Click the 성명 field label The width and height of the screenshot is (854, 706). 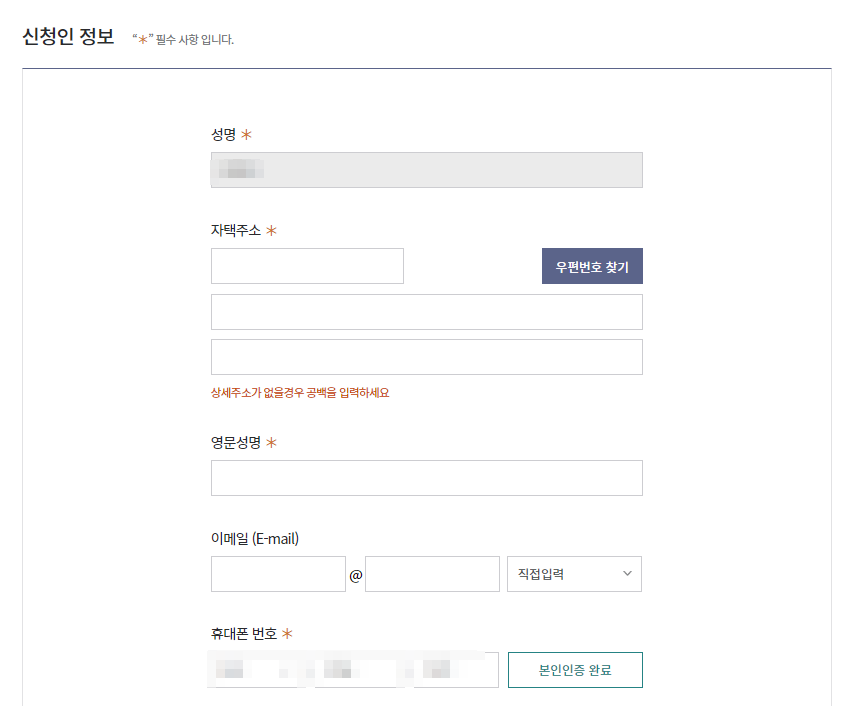(221, 135)
